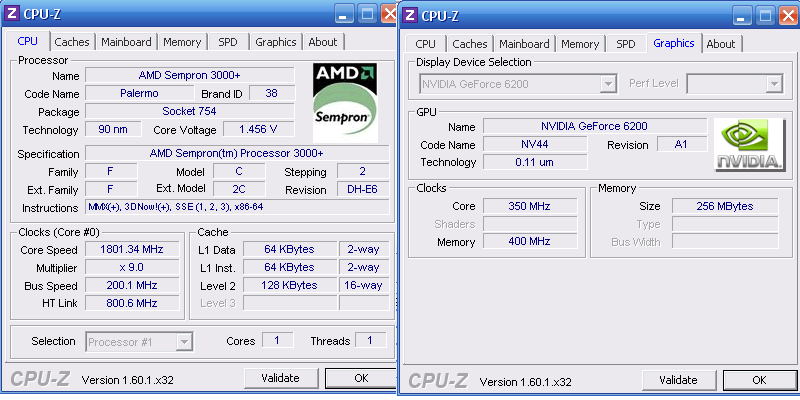Expand the Processor #1 selection dropdown
Viewport: 800px width, 400px height.
(184, 342)
